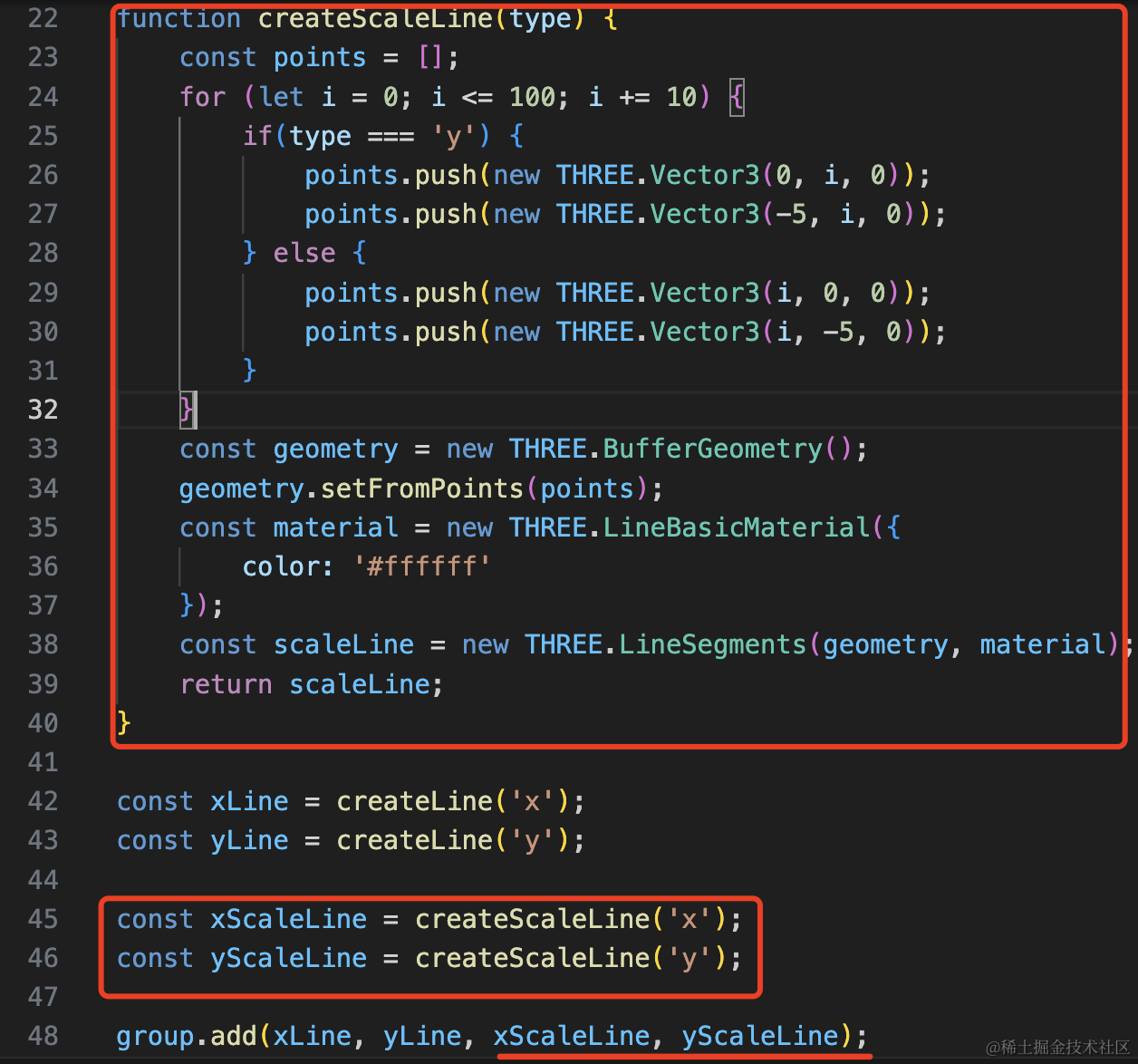This screenshot has width=1138, height=1064.
Task: Click the value 100 in the loop condition
Action: tap(533, 96)
